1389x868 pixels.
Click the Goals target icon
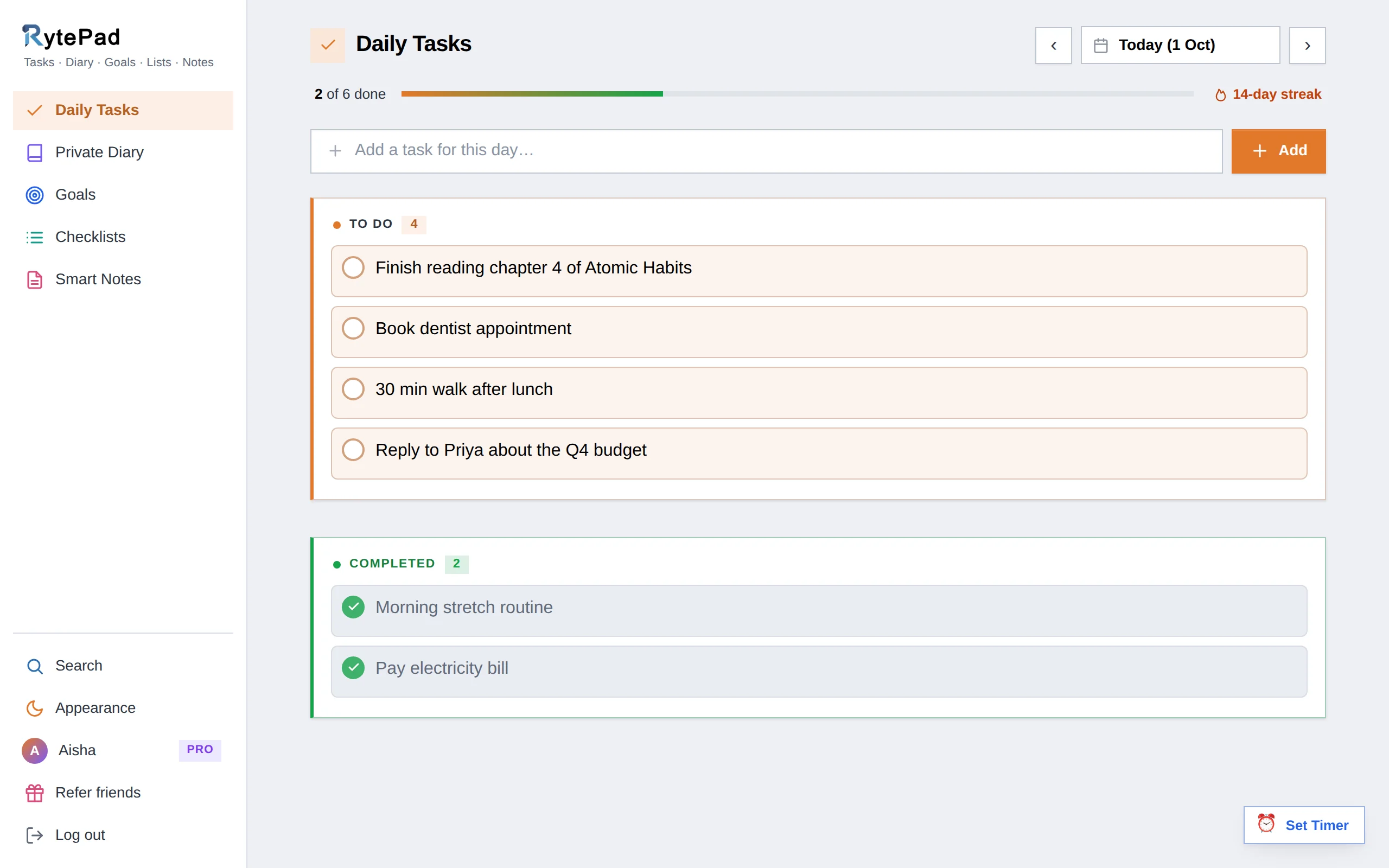pyautogui.click(x=35, y=195)
